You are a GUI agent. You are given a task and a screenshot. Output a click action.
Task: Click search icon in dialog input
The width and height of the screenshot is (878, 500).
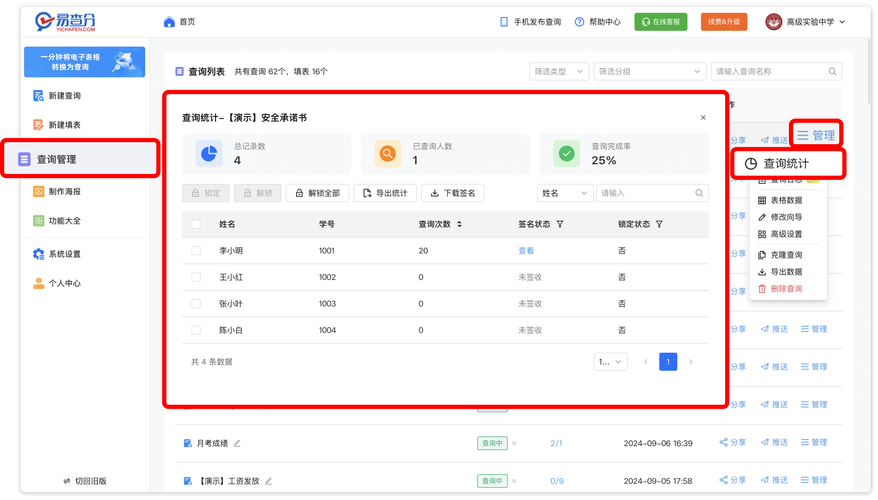click(x=699, y=193)
